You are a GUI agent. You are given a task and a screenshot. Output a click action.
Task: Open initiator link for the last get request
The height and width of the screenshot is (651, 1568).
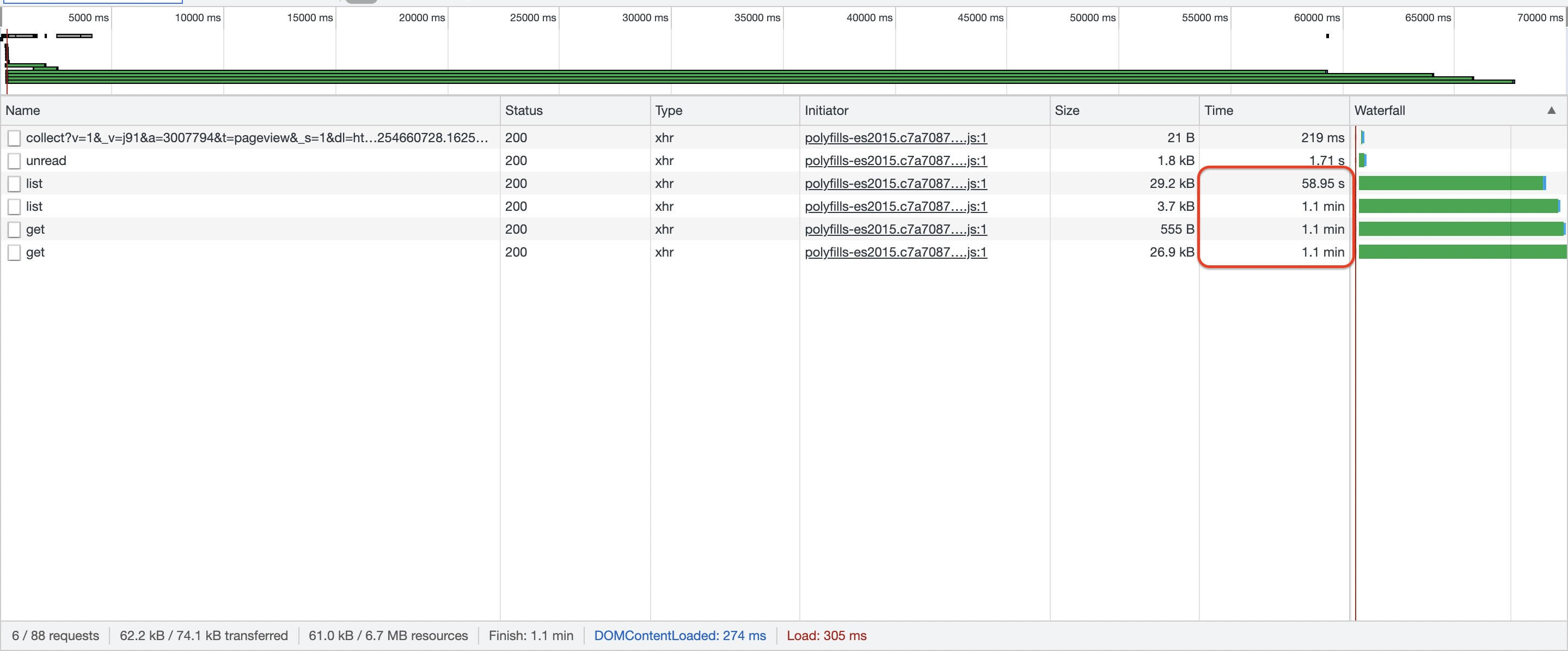pos(896,252)
